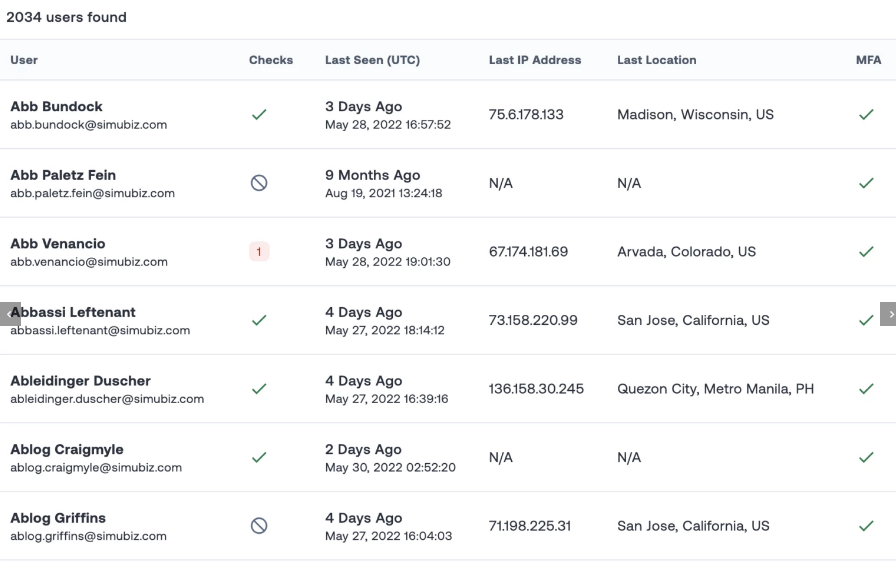Viewport: 896px width, 569px height.
Task: Click Abb Bundock's passed checks checkmark icon
Action: click(259, 115)
